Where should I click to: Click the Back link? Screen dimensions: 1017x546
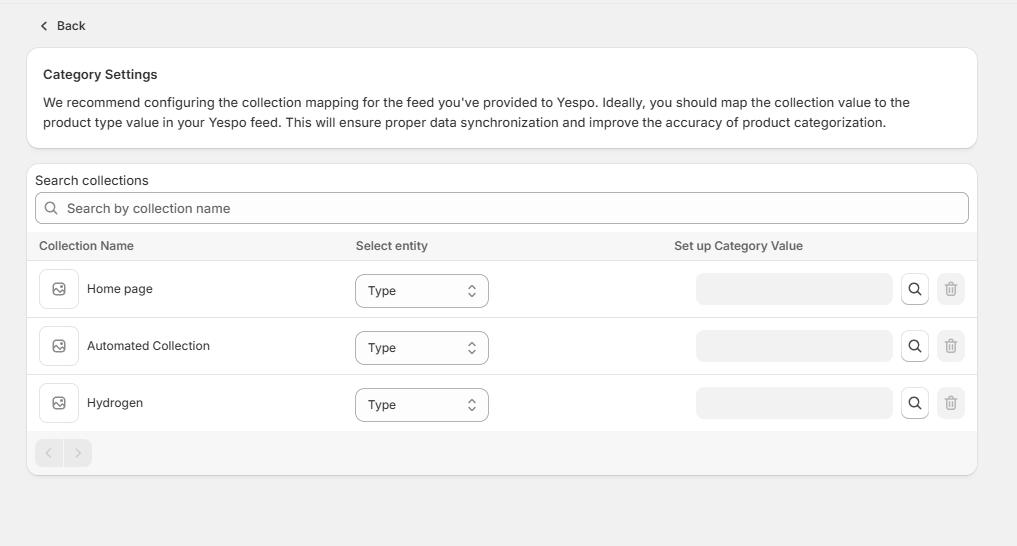(62, 26)
